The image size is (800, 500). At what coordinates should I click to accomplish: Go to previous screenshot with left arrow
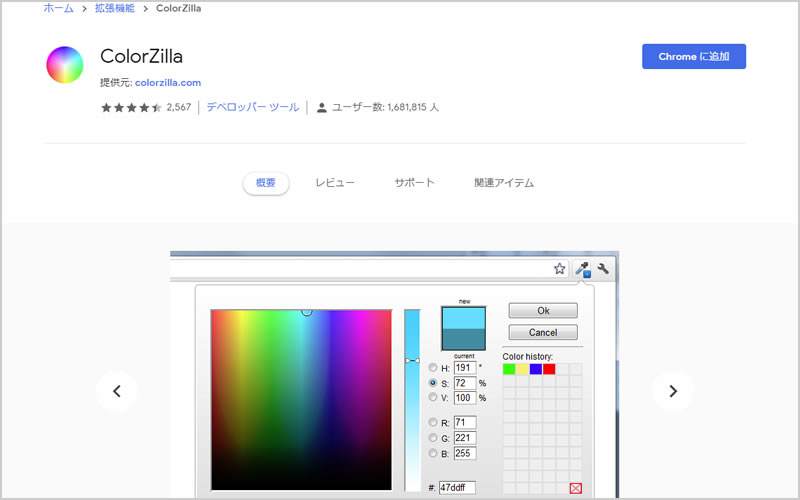(x=117, y=391)
